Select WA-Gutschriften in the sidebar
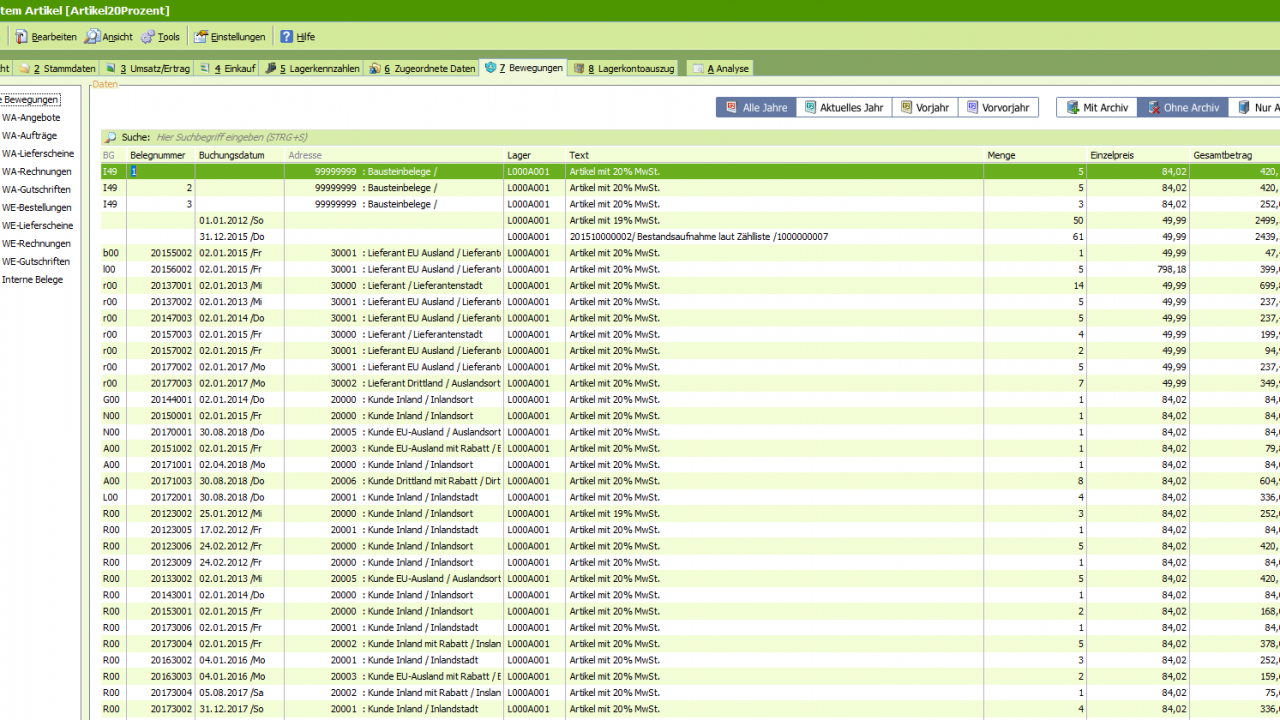Viewport: 1280px width, 720px height. tap(37, 190)
